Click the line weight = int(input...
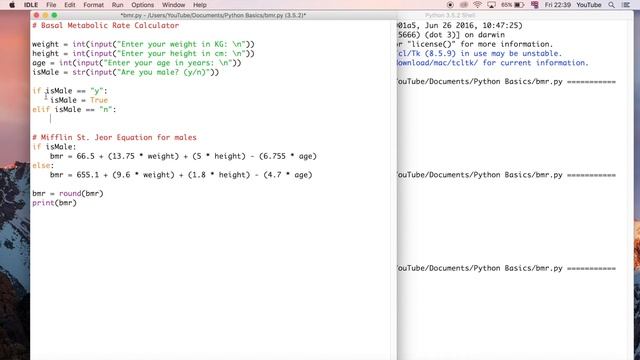The image size is (640, 360). click(143, 44)
